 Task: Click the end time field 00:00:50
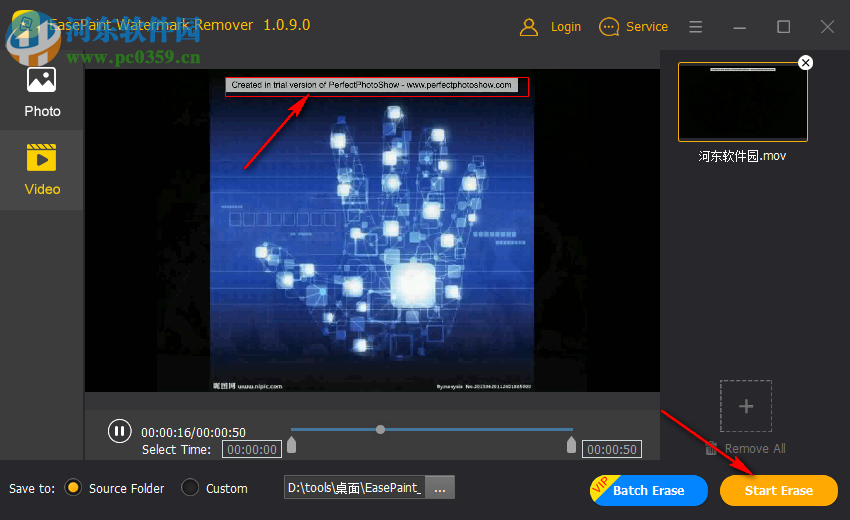pos(612,450)
